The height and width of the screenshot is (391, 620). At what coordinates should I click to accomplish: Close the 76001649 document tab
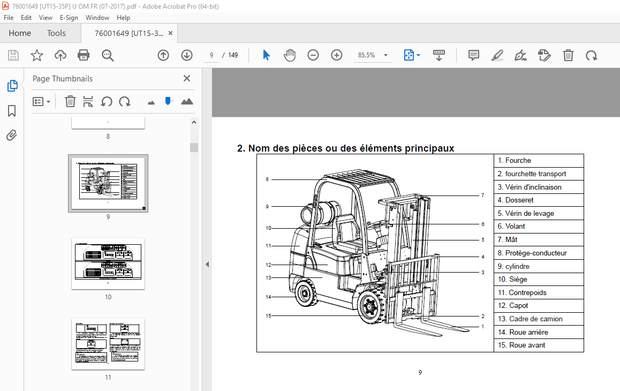(170, 33)
